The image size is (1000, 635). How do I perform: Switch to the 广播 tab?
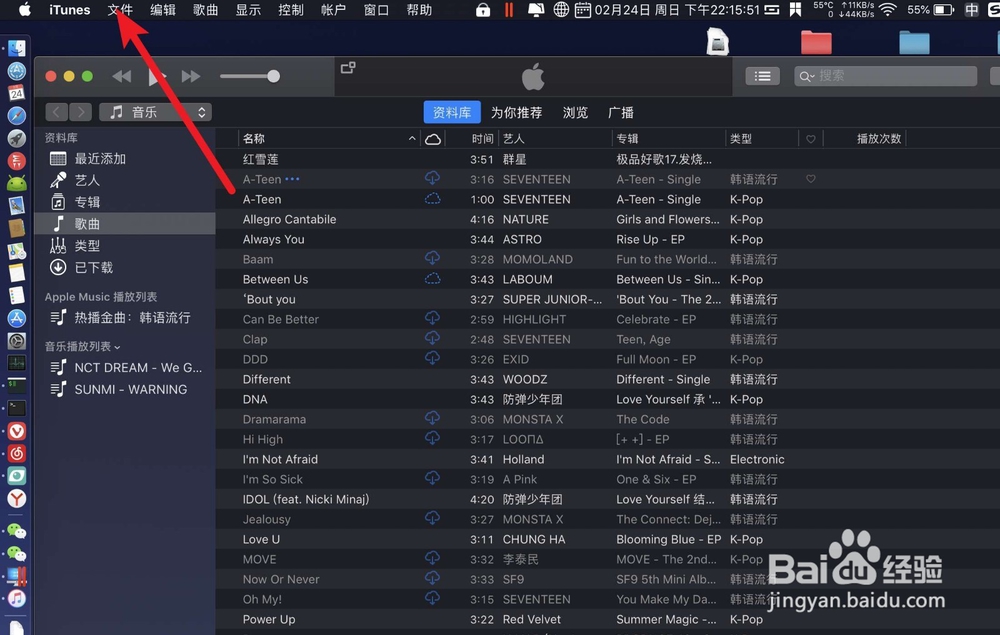[x=621, y=113]
